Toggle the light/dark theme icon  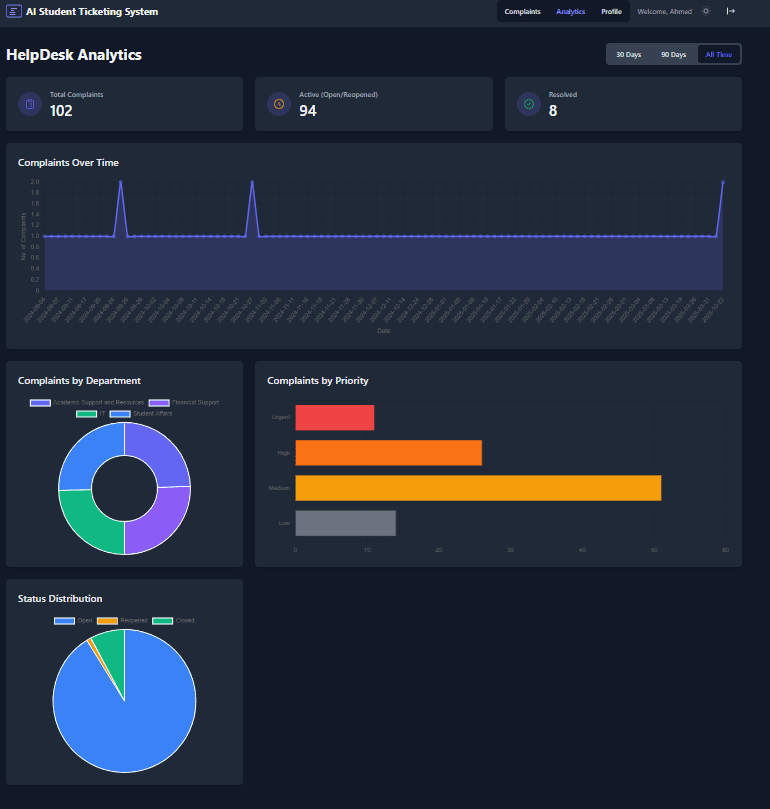pyautogui.click(x=706, y=12)
